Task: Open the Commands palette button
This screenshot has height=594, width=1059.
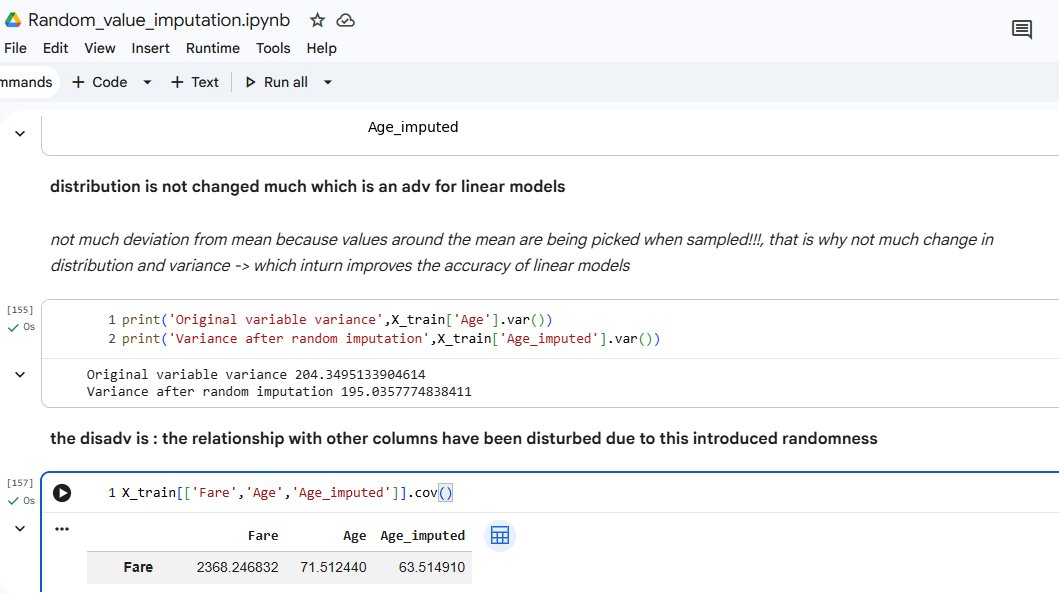Action: (x=27, y=82)
